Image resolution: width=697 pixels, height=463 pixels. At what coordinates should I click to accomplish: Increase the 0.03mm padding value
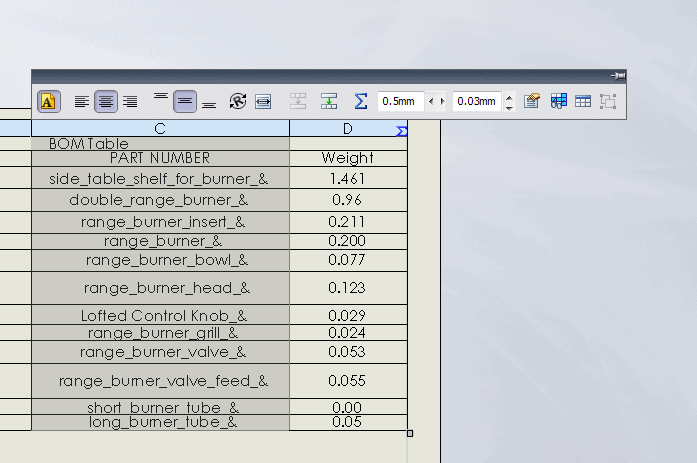point(509,97)
